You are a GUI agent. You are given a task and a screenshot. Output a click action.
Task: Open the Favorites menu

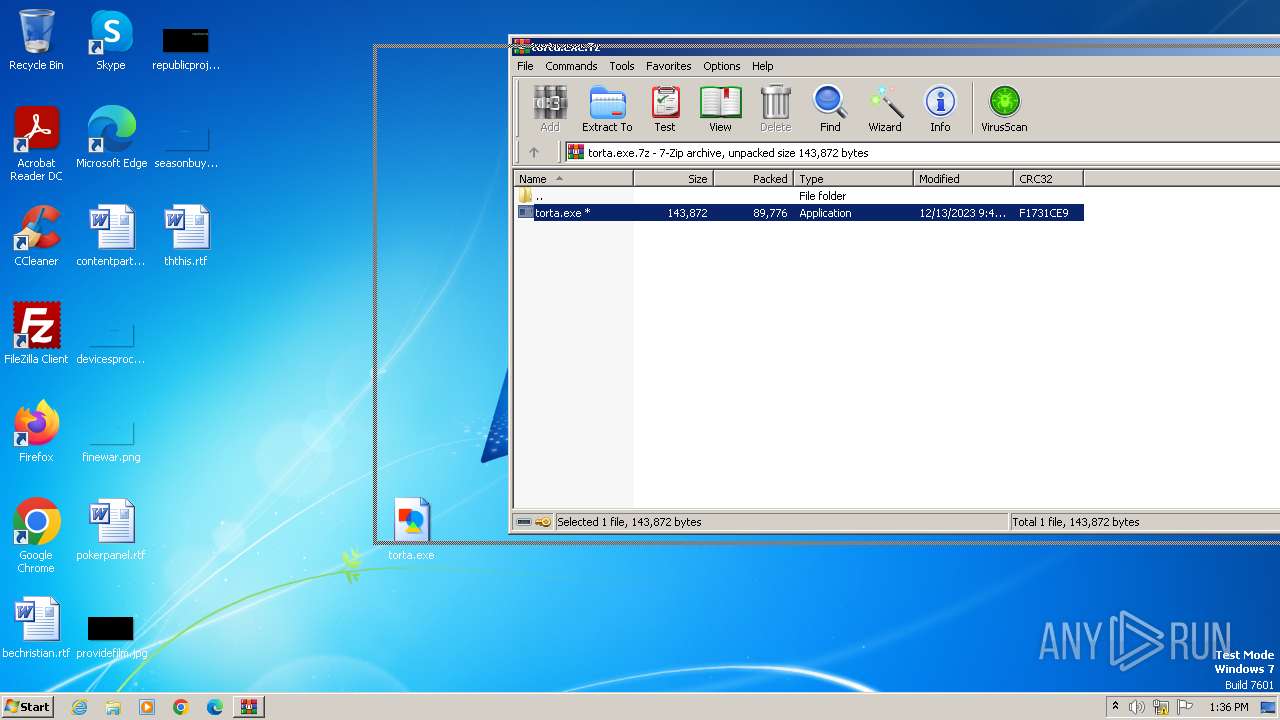669,66
